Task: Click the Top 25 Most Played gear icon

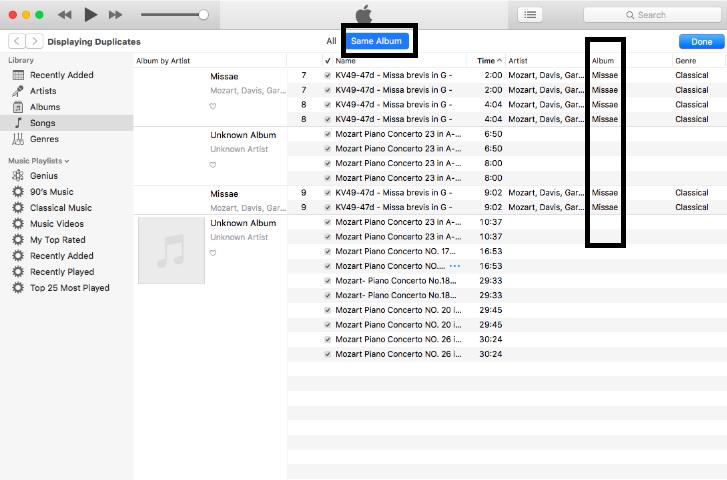Action: 18,288
